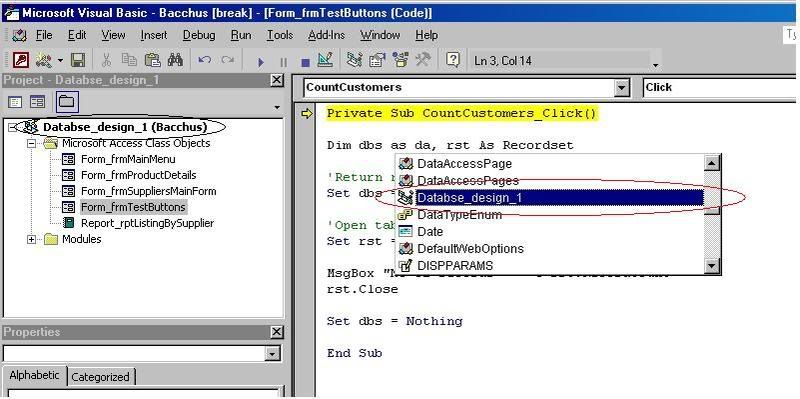Click the Reset stop icon
Viewport: 800px width, 399px height.
[x=305, y=62]
